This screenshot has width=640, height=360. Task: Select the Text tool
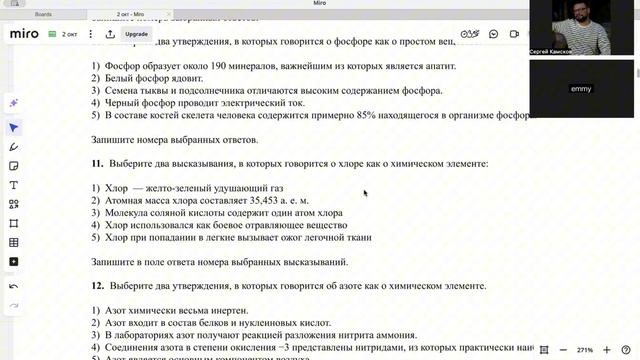13,185
